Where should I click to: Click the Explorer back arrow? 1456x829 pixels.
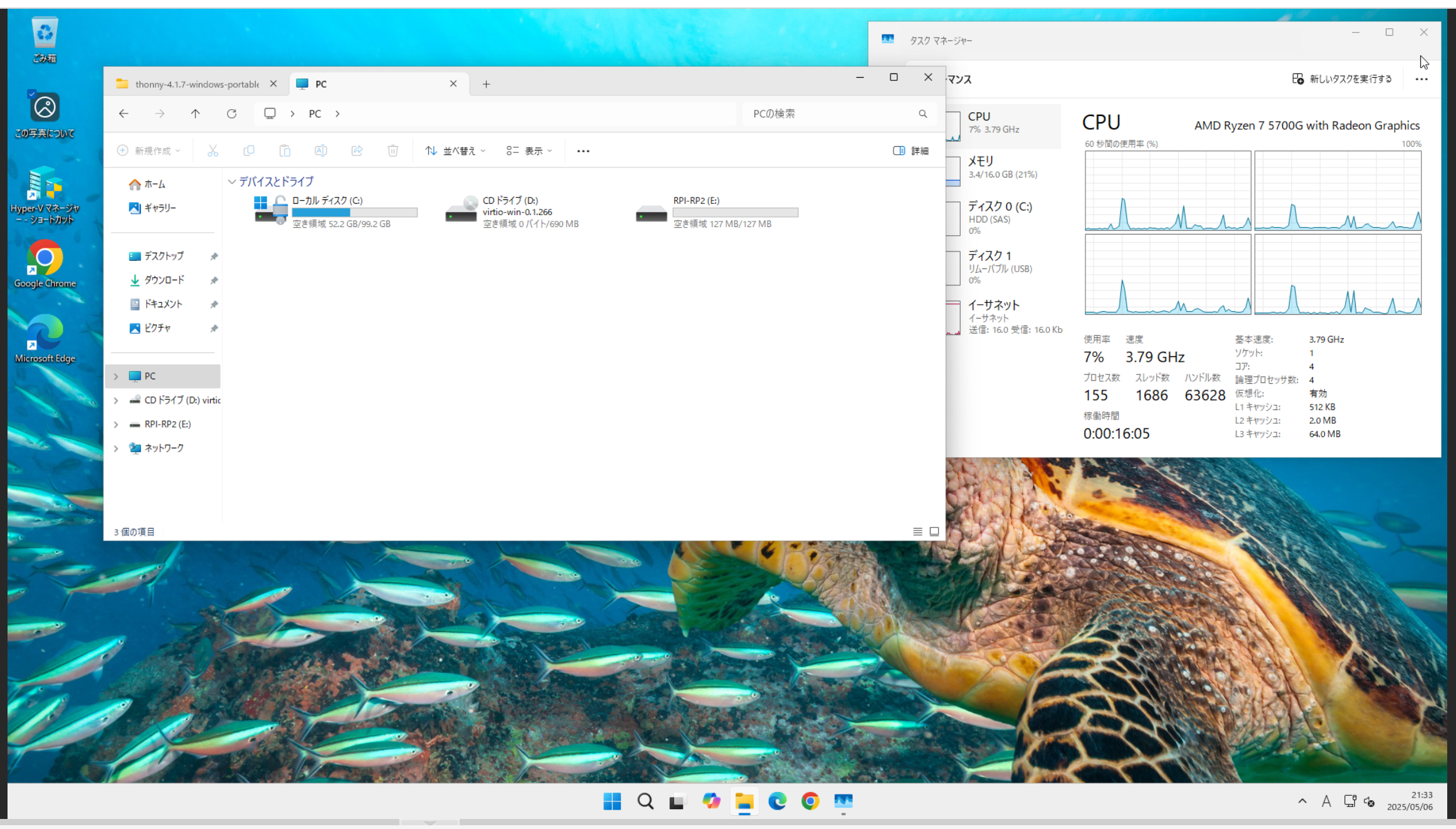124,114
